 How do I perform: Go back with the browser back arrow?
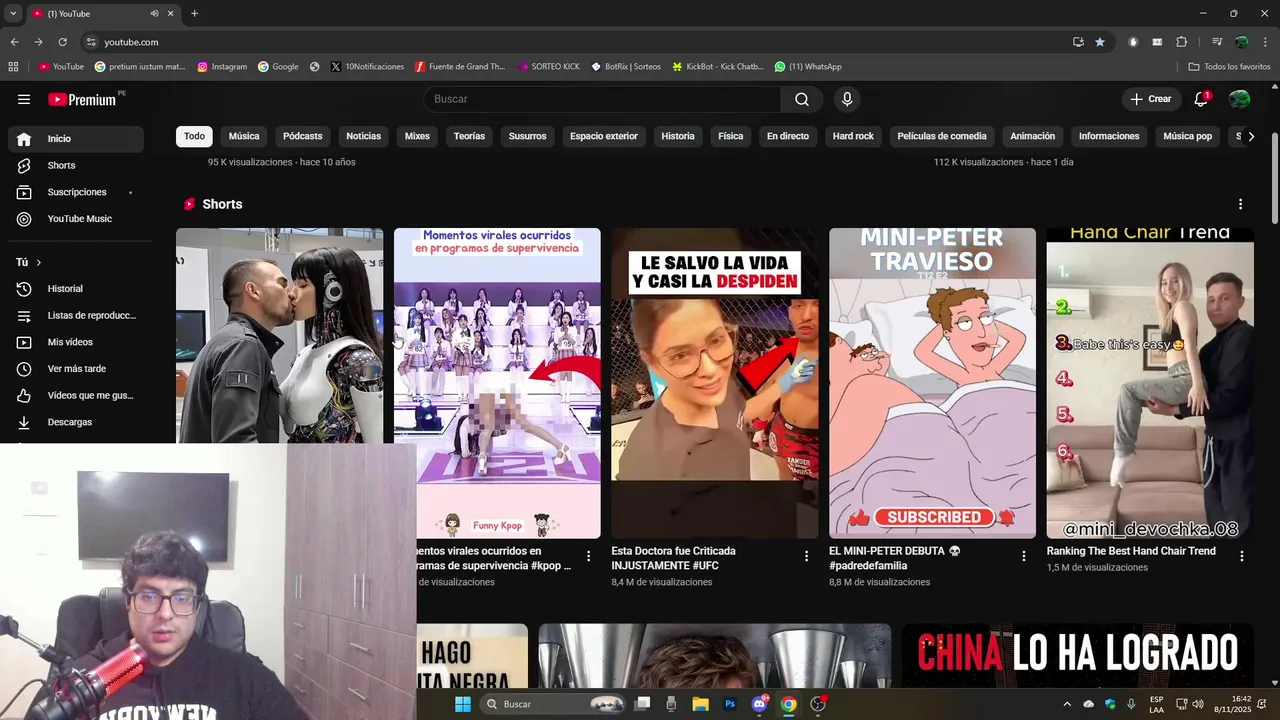[x=14, y=42]
